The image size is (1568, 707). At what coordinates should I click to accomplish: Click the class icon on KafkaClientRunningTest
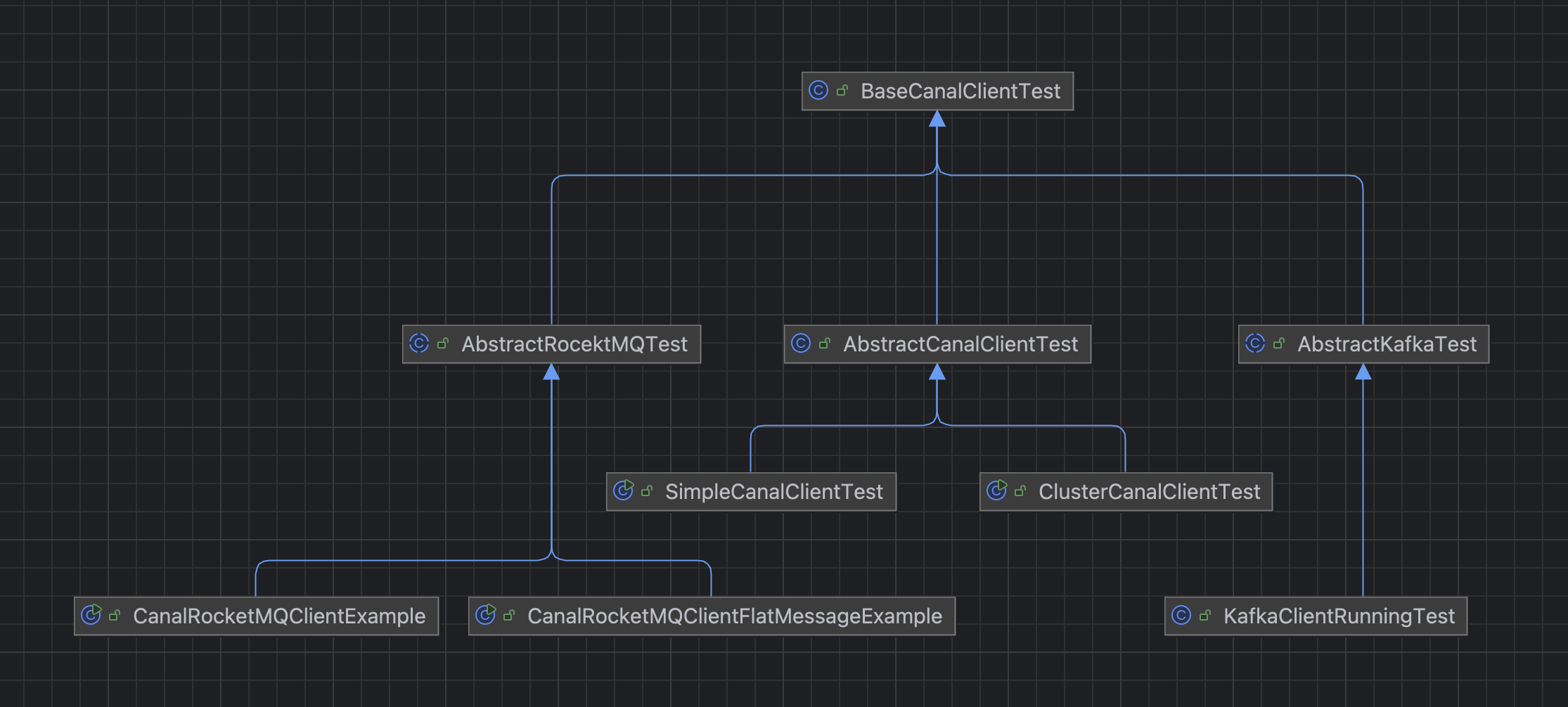click(x=1181, y=616)
